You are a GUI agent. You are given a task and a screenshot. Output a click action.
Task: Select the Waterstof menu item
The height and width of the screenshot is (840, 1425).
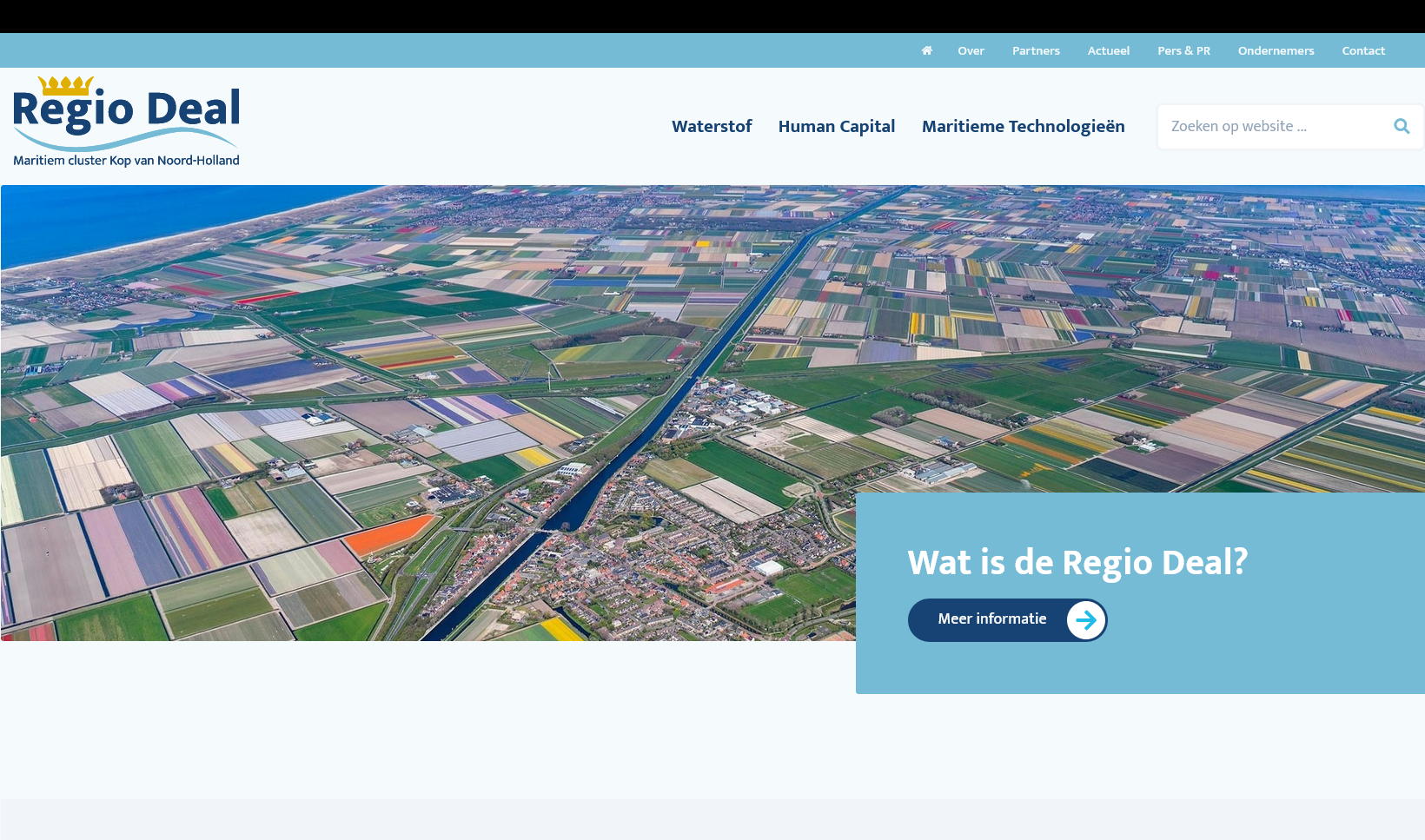[x=712, y=127]
